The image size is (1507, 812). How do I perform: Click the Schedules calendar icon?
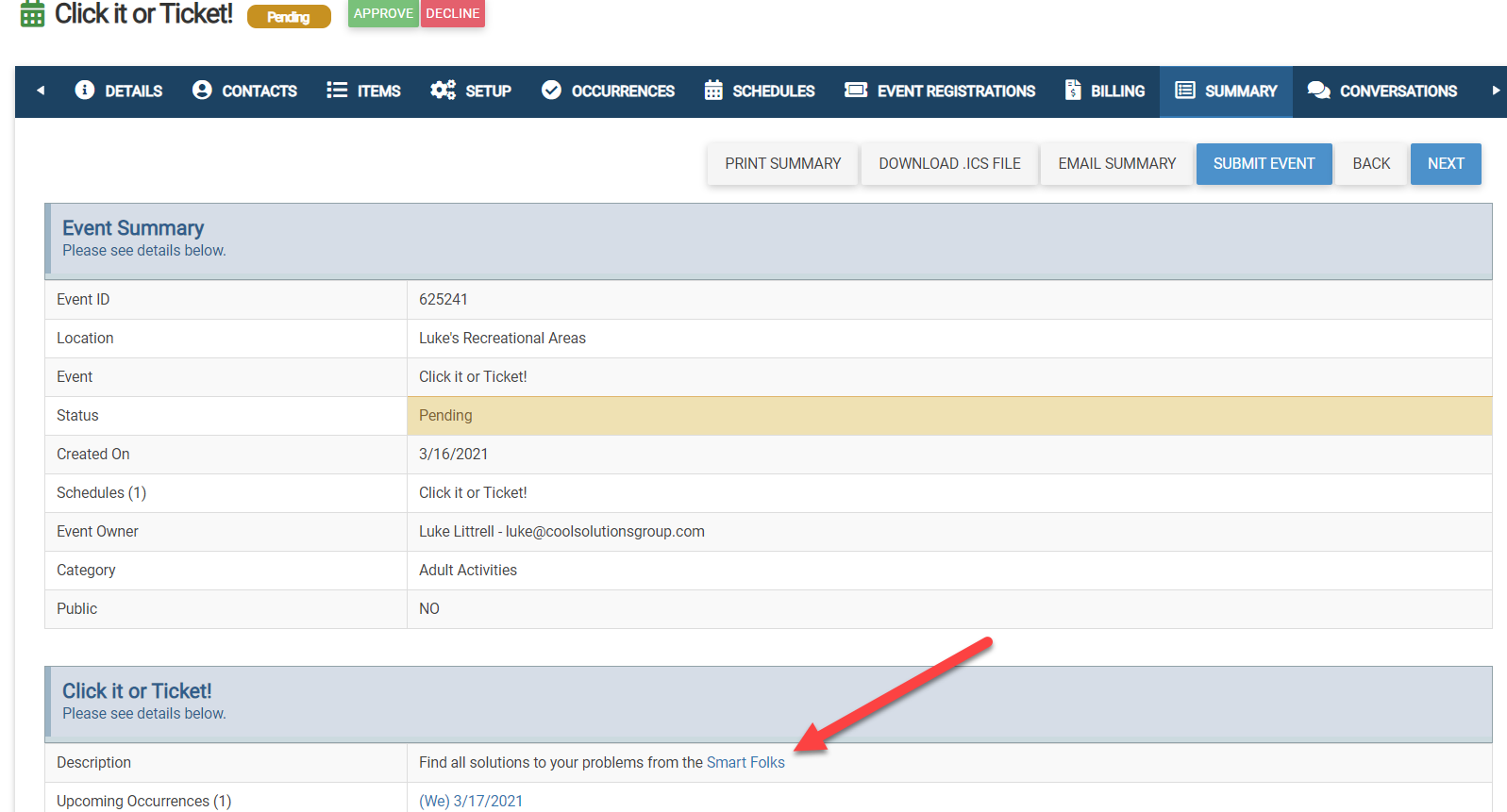(x=713, y=91)
